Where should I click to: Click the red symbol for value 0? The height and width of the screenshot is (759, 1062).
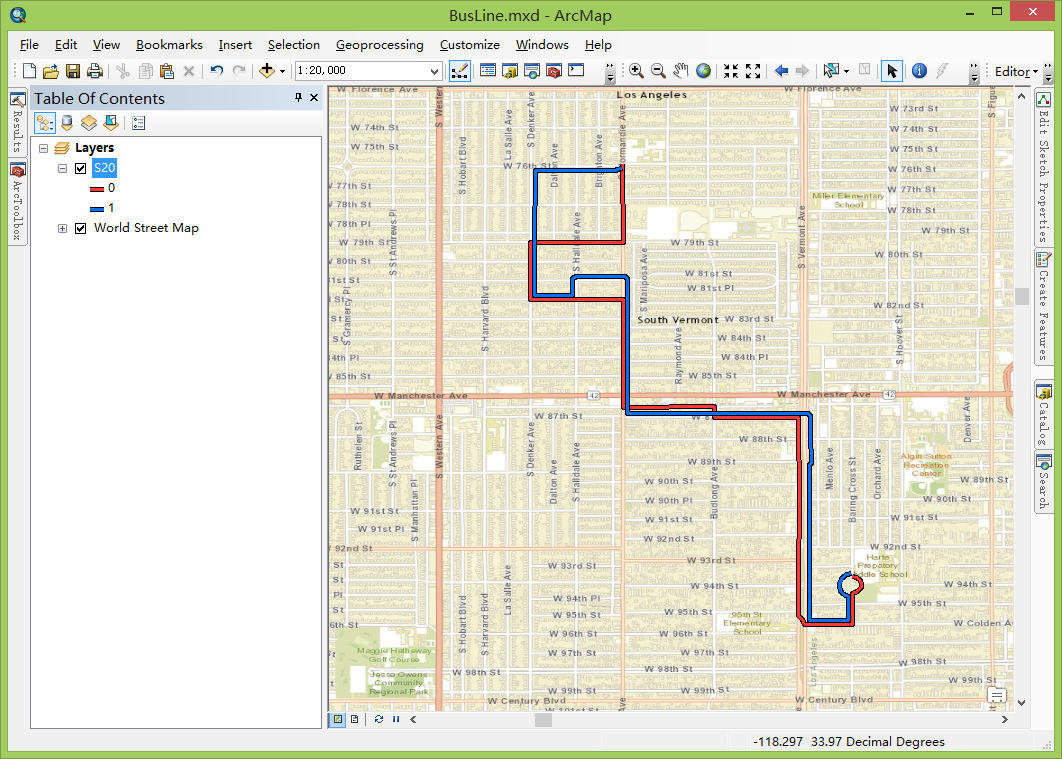(97, 189)
